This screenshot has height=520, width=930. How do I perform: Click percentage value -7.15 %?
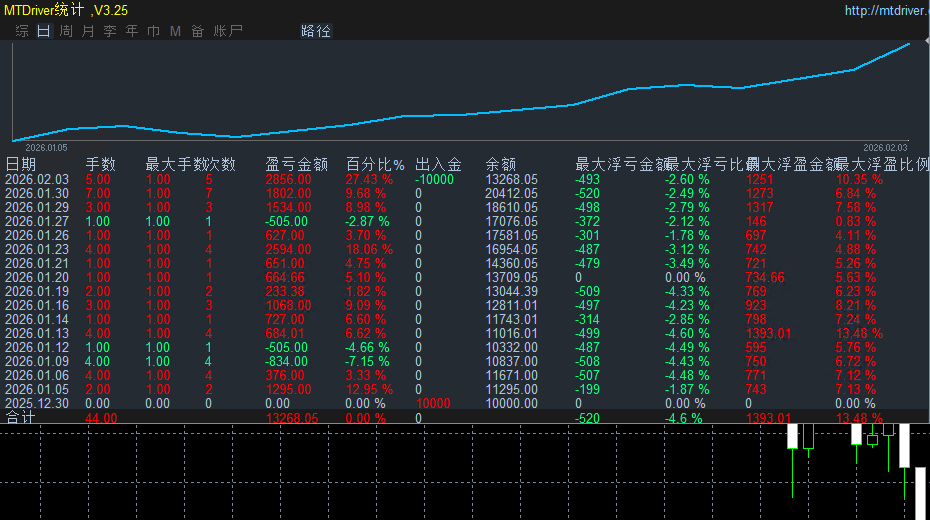click(x=367, y=361)
